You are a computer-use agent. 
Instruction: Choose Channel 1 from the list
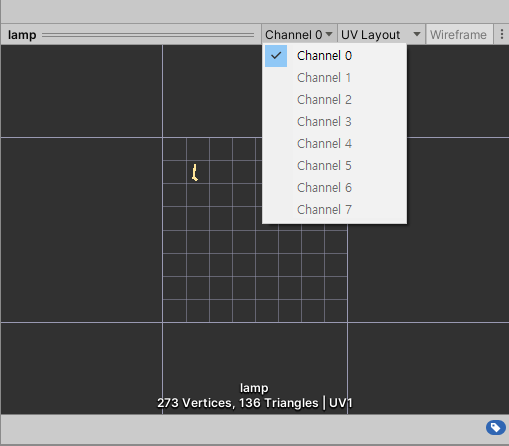[x=334, y=78]
